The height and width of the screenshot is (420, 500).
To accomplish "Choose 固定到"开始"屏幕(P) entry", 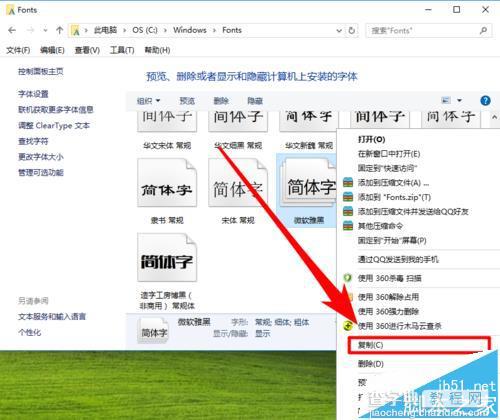I will coord(392,240).
